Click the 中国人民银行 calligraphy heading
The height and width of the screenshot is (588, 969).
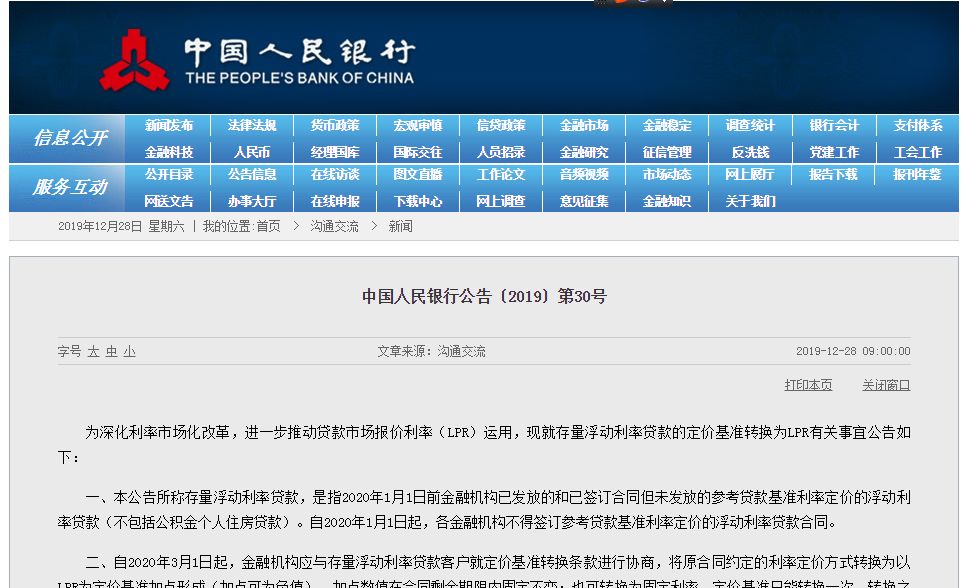click(x=300, y=51)
